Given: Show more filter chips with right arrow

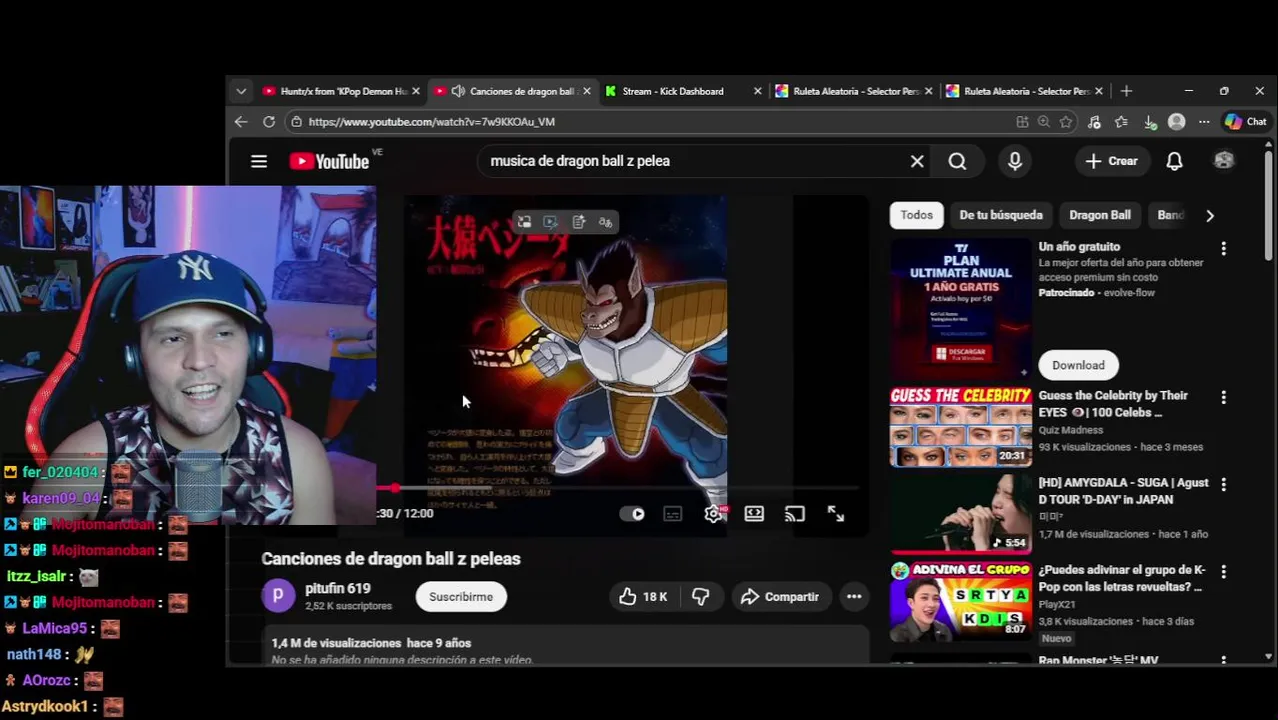Looking at the screenshot, I should [x=1210, y=215].
